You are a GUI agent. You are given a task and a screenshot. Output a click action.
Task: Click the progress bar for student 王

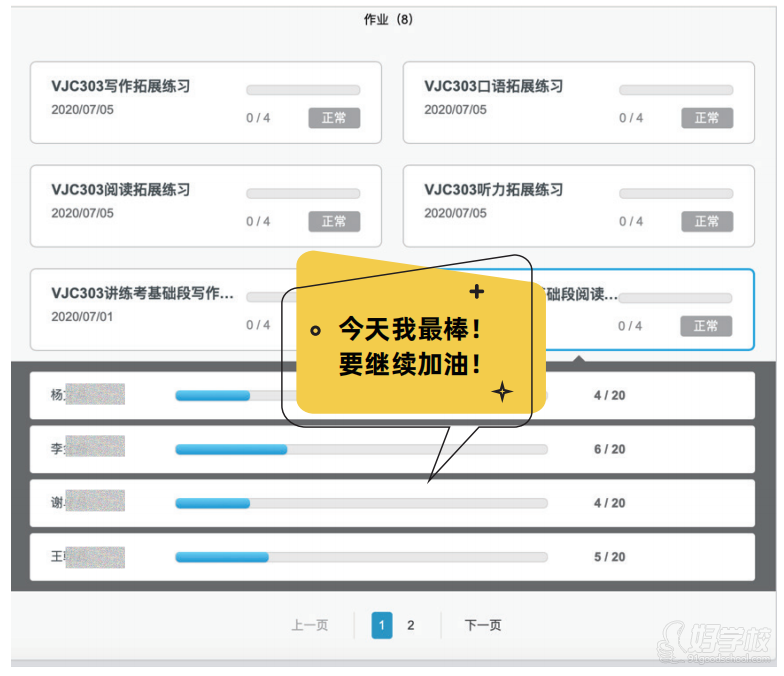(361, 557)
